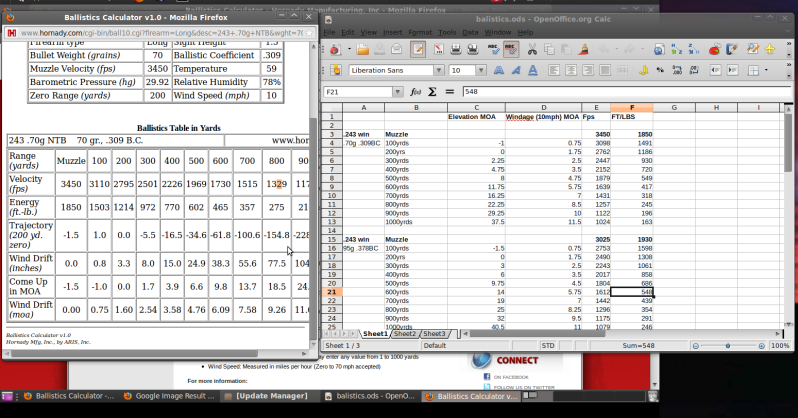Toggle Bold formatting icon
The height and width of the screenshot is (418, 798).
[499, 70]
